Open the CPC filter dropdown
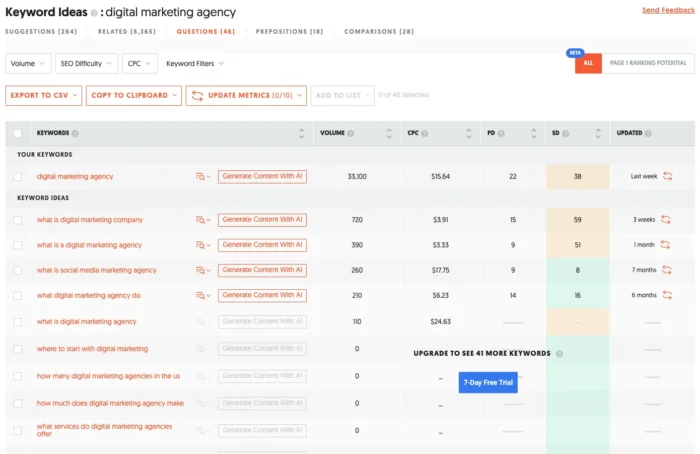Screen dimensions: 700x454 point(140,63)
